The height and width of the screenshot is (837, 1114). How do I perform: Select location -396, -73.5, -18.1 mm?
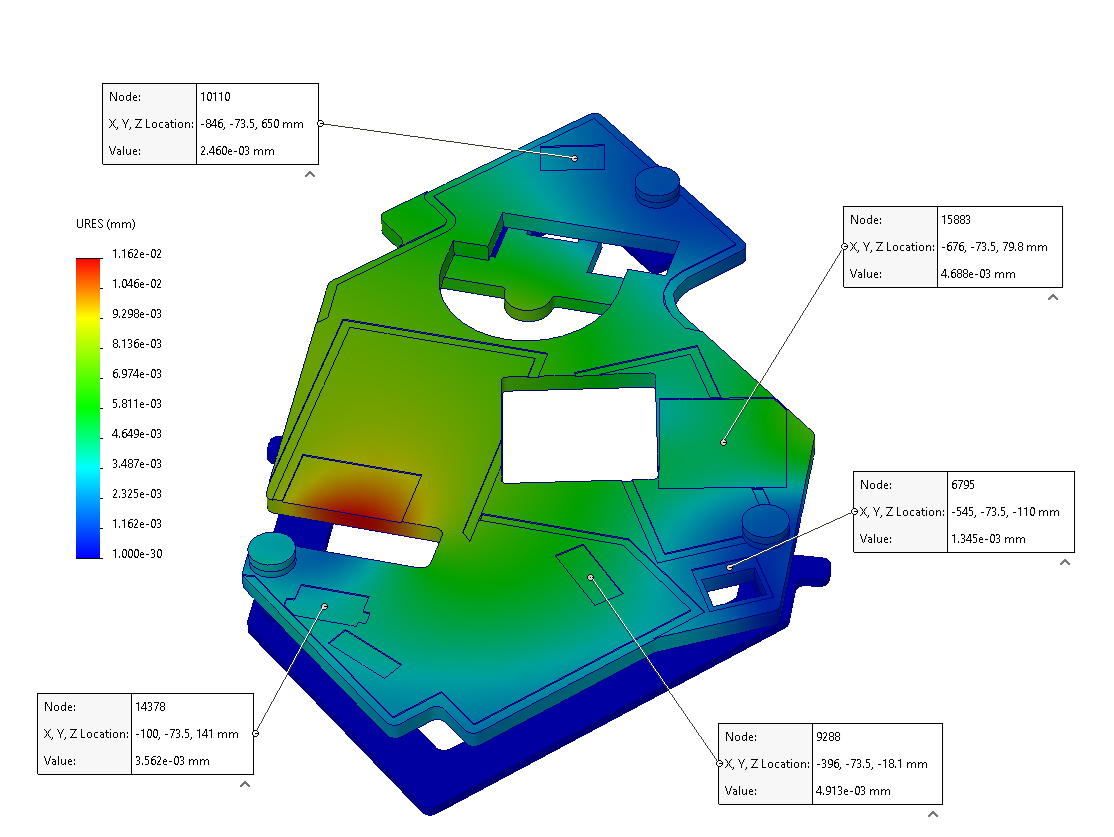(872, 764)
